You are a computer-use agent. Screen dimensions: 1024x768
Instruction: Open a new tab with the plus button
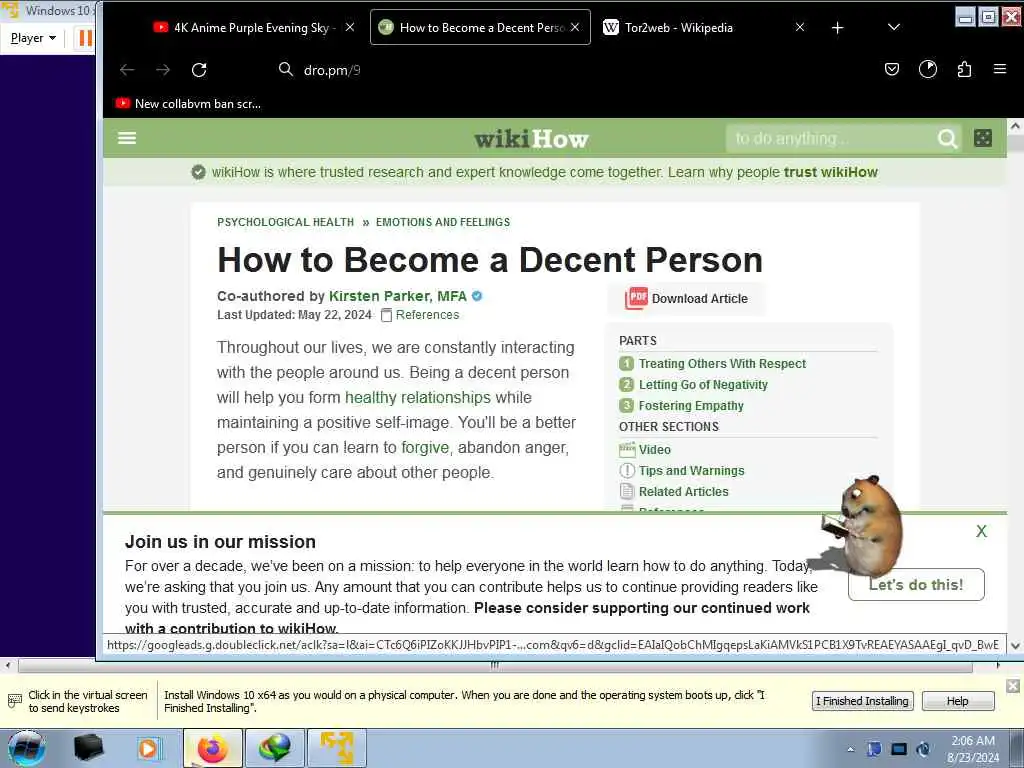click(x=838, y=27)
